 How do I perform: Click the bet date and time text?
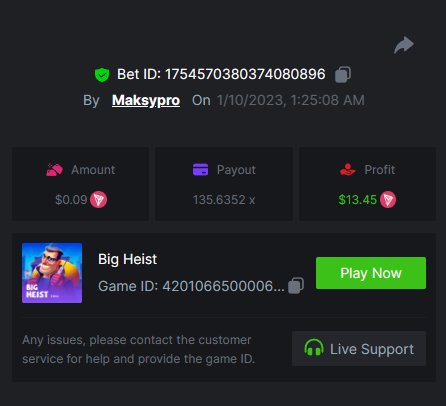(291, 100)
